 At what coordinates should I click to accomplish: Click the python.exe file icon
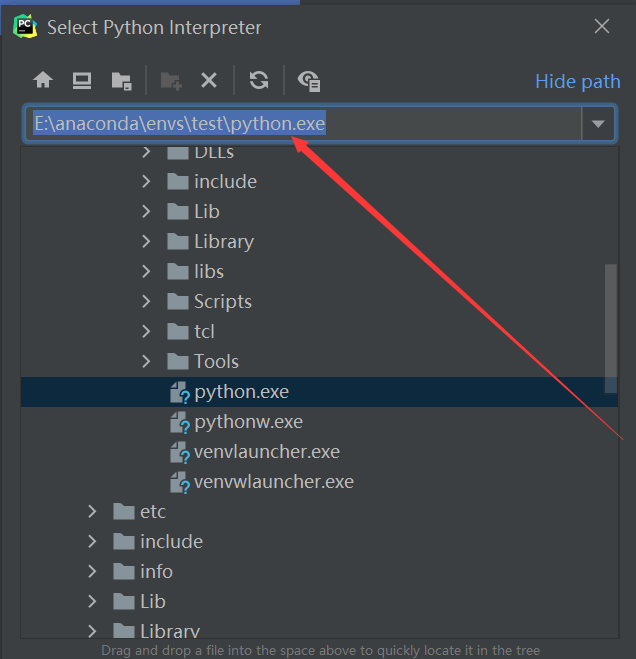pyautogui.click(x=179, y=393)
